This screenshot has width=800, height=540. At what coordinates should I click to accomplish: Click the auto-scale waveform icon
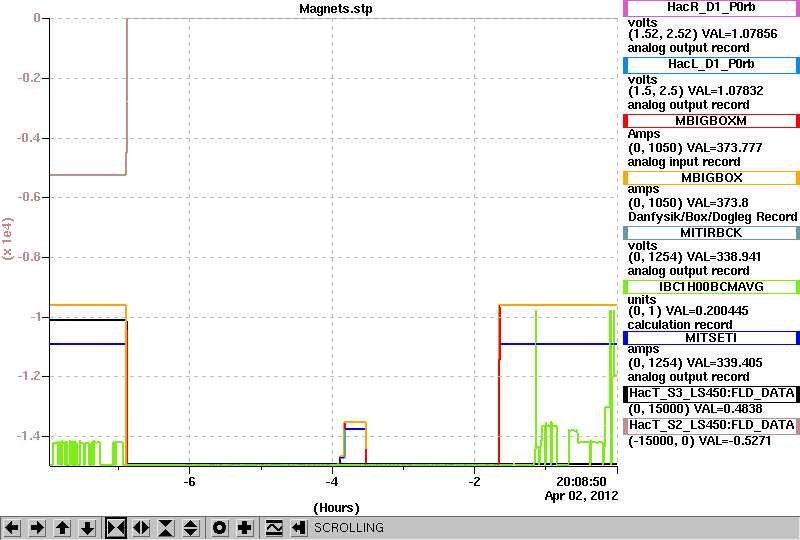click(x=274, y=527)
